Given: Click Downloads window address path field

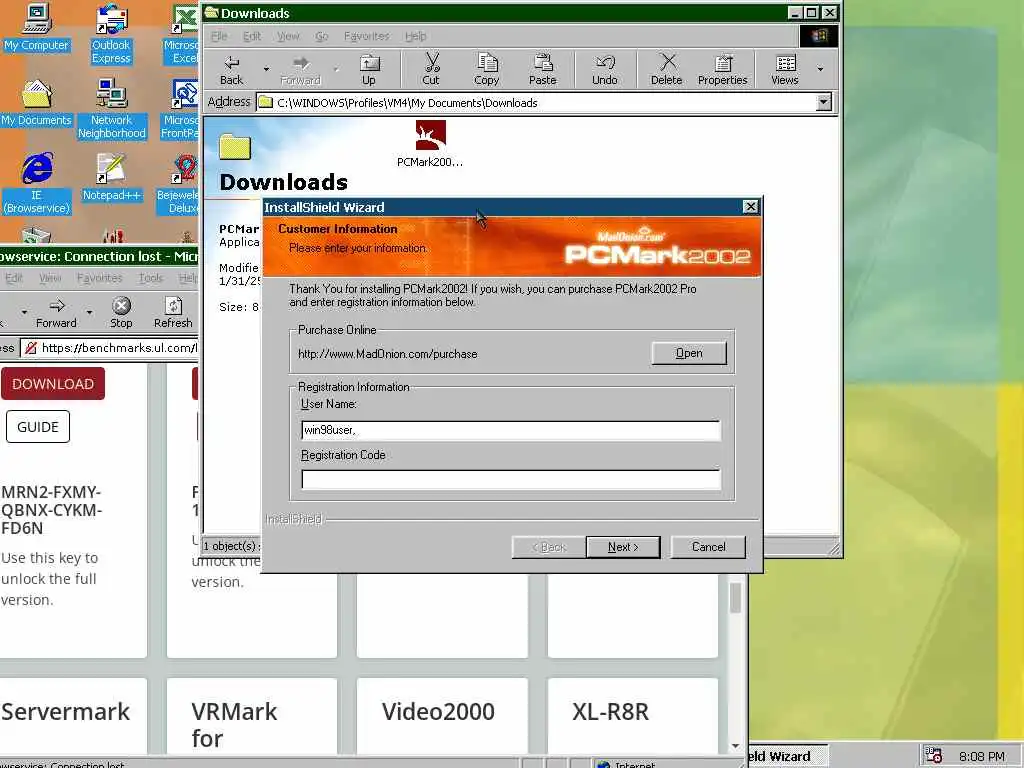Looking at the screenshot, I should click(537, 103).
